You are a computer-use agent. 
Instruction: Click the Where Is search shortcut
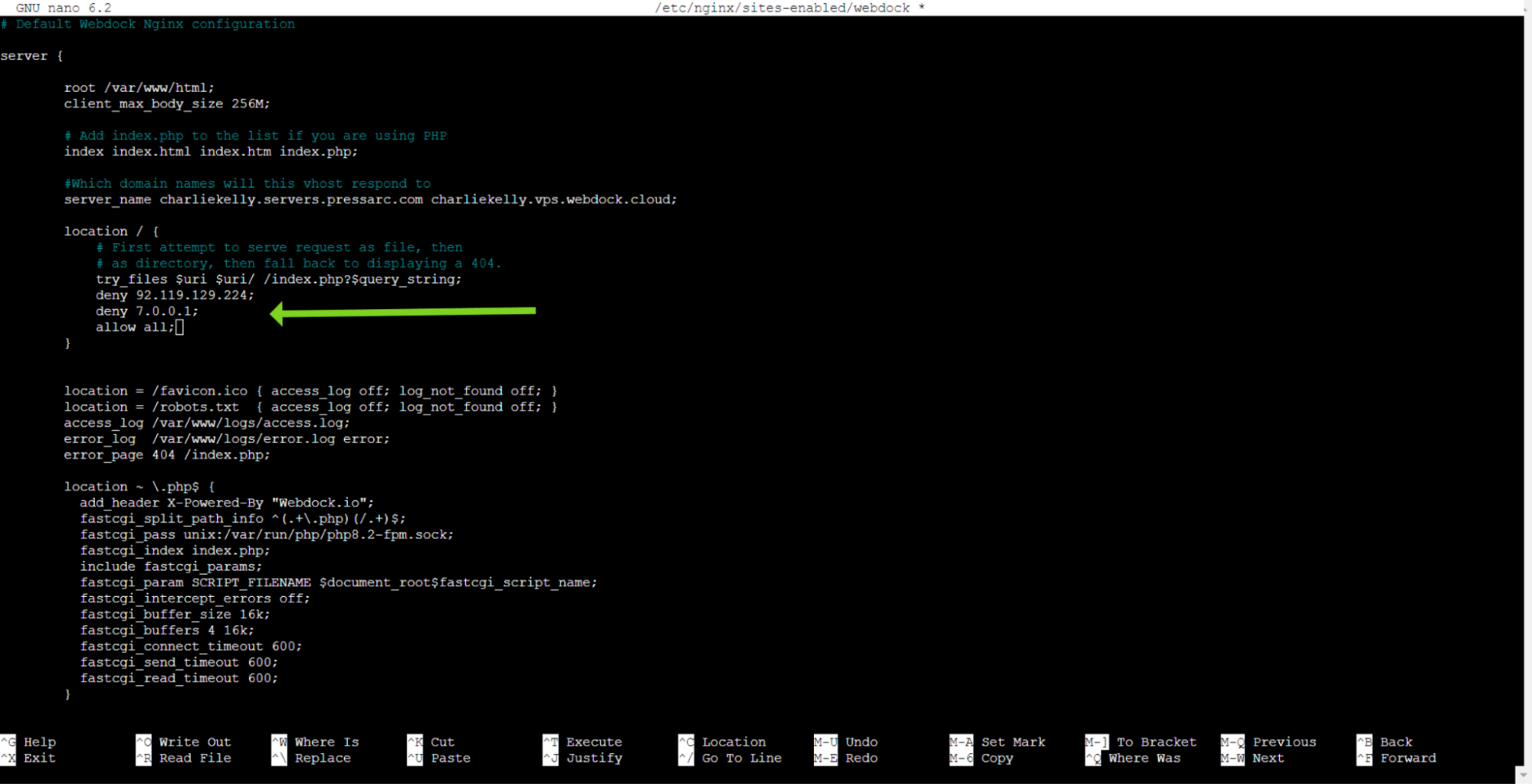(x=326, y=742)
